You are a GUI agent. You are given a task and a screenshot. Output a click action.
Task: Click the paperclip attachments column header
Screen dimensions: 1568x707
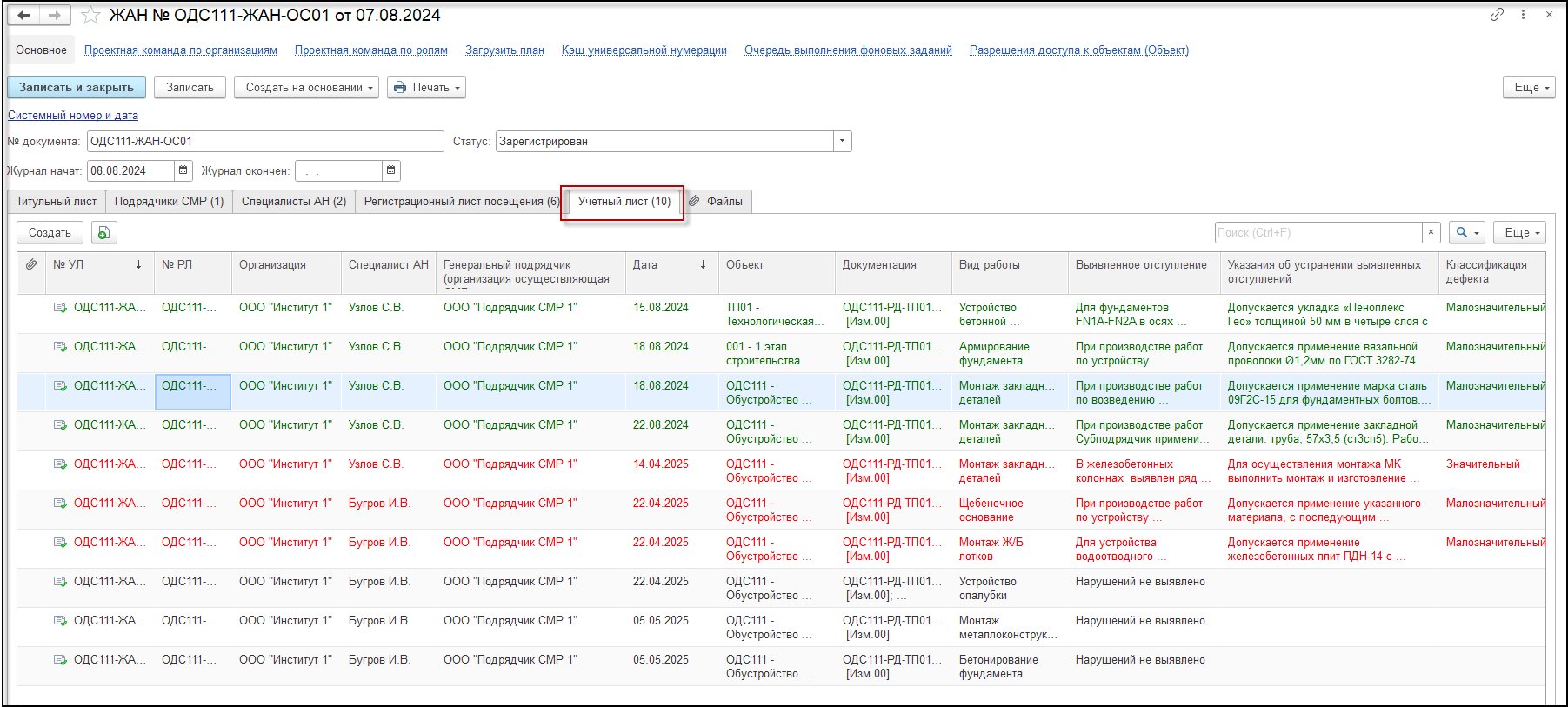(31, 264)
